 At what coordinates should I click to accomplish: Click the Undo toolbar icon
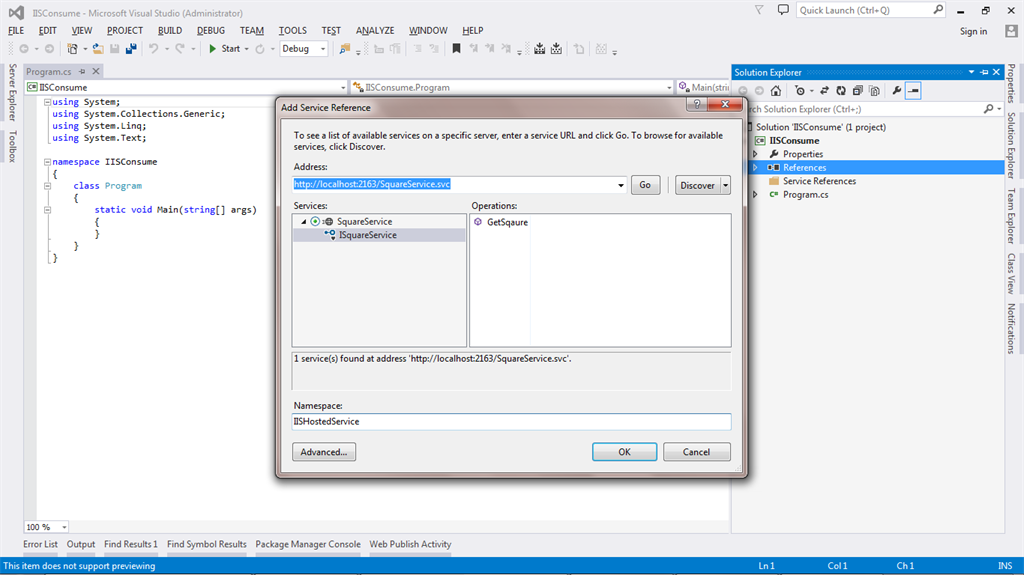click(153, 49)
